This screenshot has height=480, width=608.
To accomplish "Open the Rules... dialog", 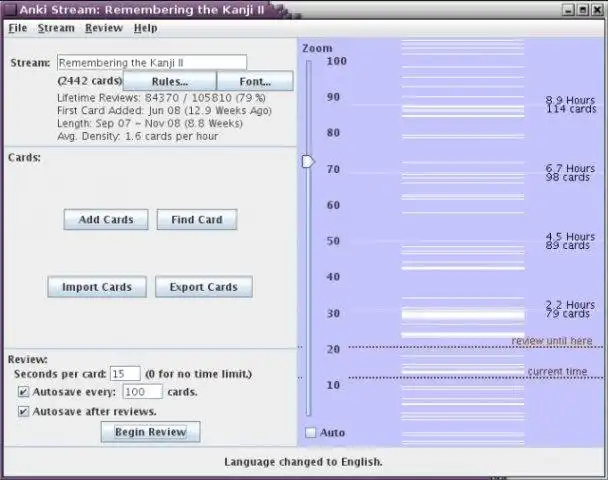I will 169,81.
